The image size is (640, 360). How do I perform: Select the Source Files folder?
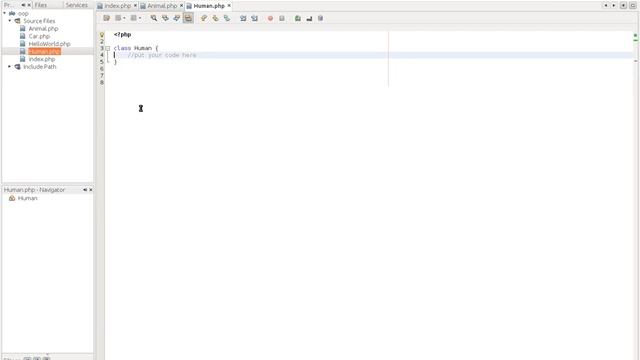tap(39, 21)
